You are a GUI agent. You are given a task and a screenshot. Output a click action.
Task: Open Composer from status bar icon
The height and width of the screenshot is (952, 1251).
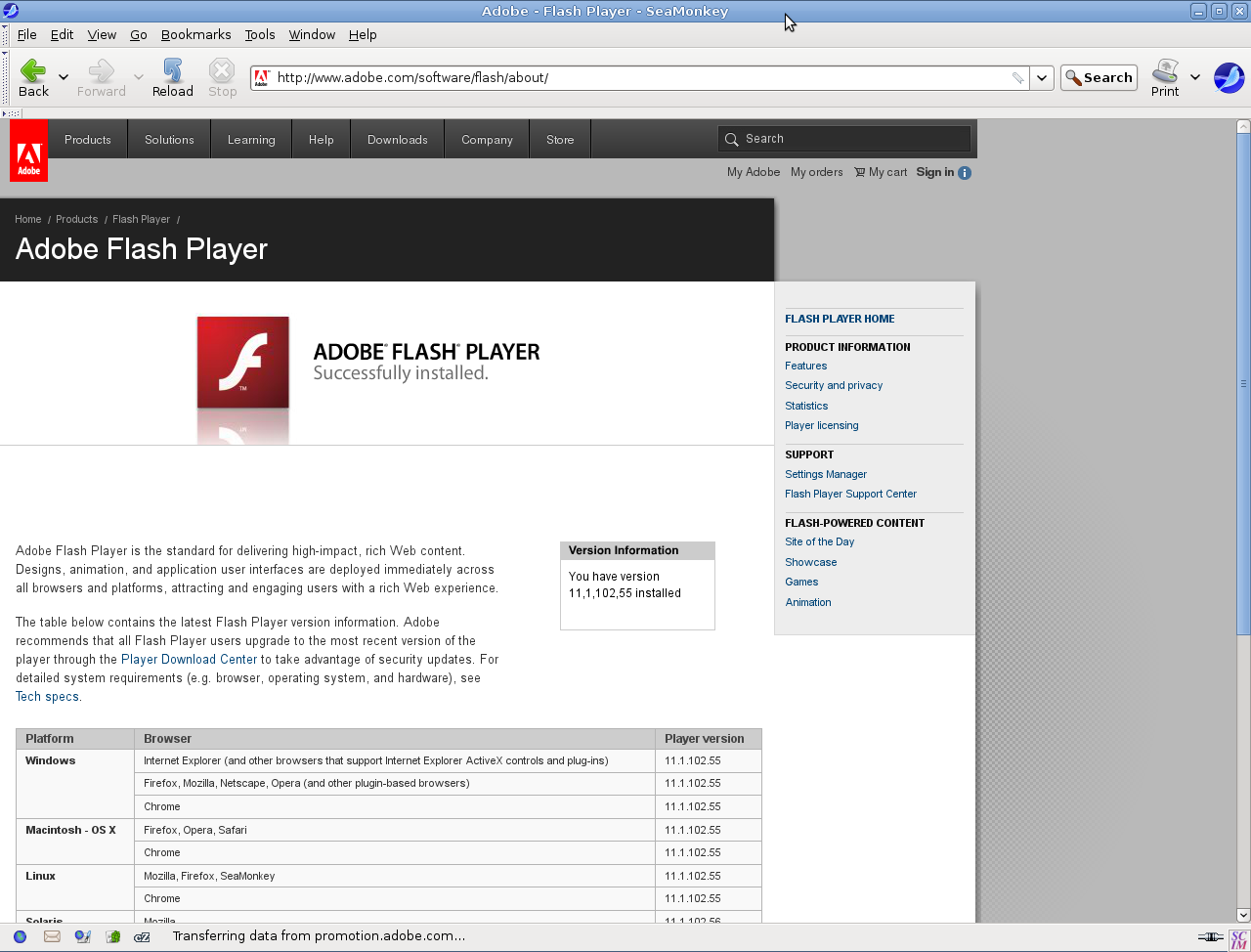click(x=83, y=936)
